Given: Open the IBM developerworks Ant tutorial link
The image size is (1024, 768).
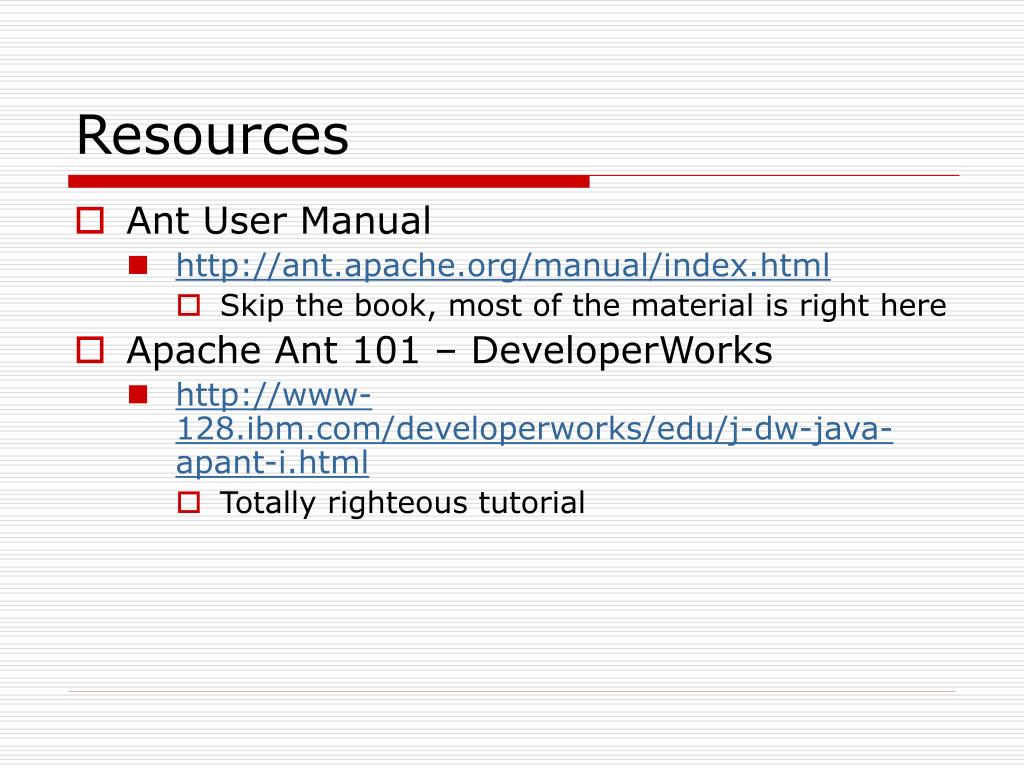Looking at the screenshot, I should pyautogui.click(x=534, y=428).
